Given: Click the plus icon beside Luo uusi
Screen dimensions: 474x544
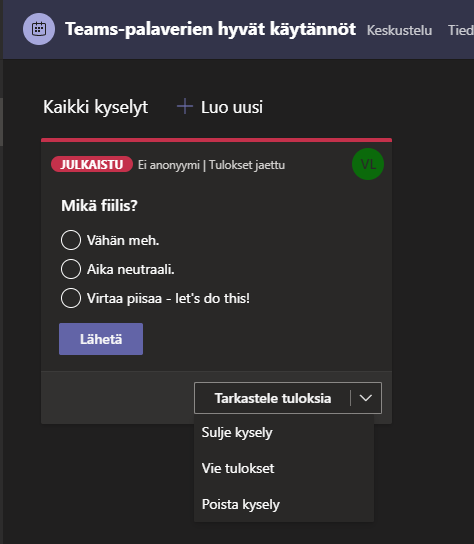Looking at the screenshot, I should click(185, 106).
